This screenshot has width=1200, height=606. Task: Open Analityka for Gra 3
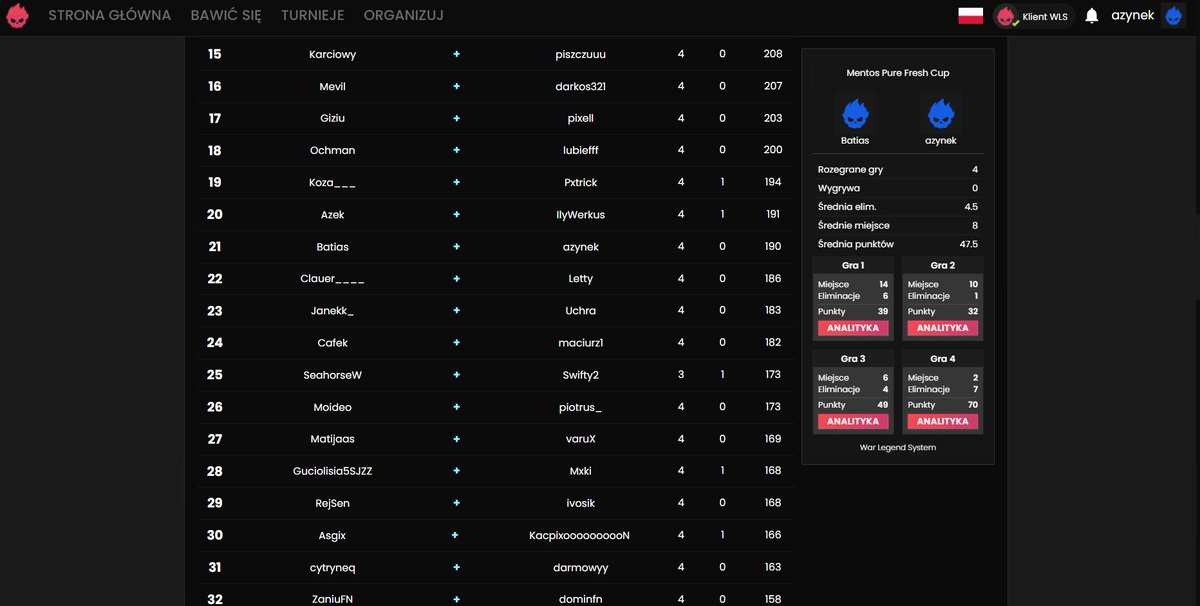tap(853, 422)
